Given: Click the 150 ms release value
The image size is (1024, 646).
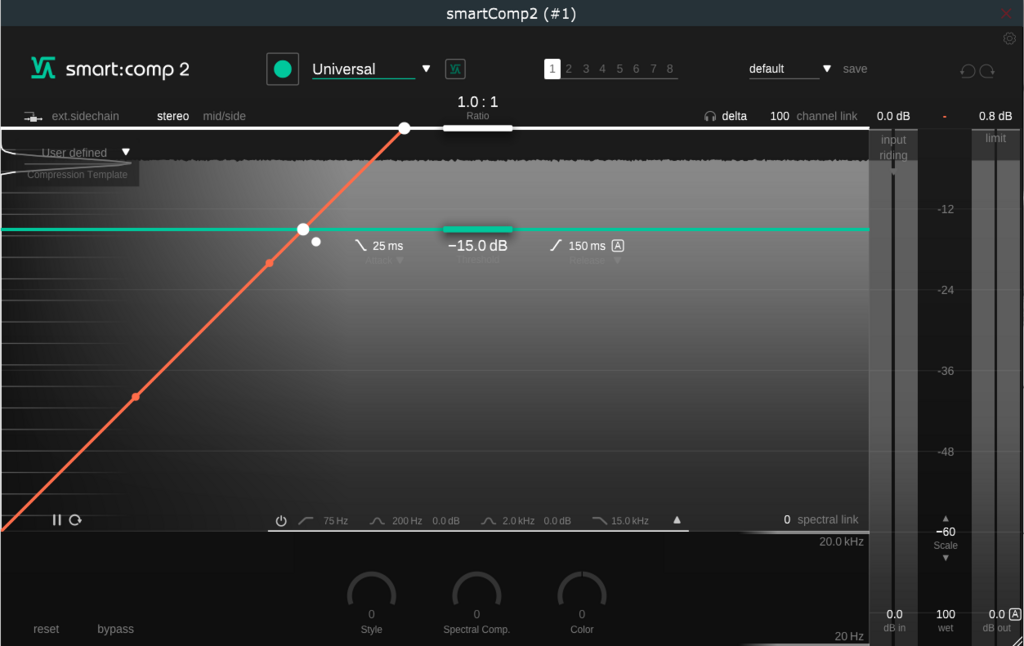Looking at the screenshot, I should 587,246.
